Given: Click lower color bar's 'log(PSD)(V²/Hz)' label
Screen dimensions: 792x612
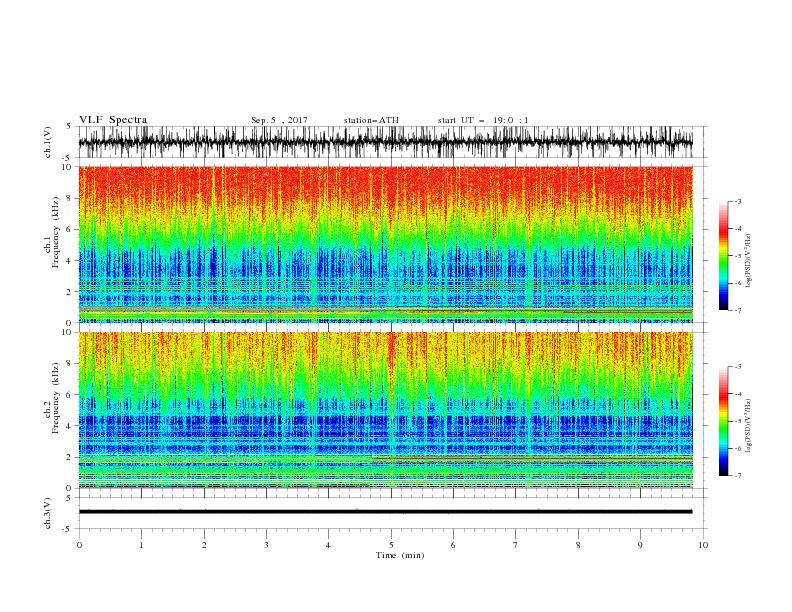Looking at the screenshot, I should 748,426.
